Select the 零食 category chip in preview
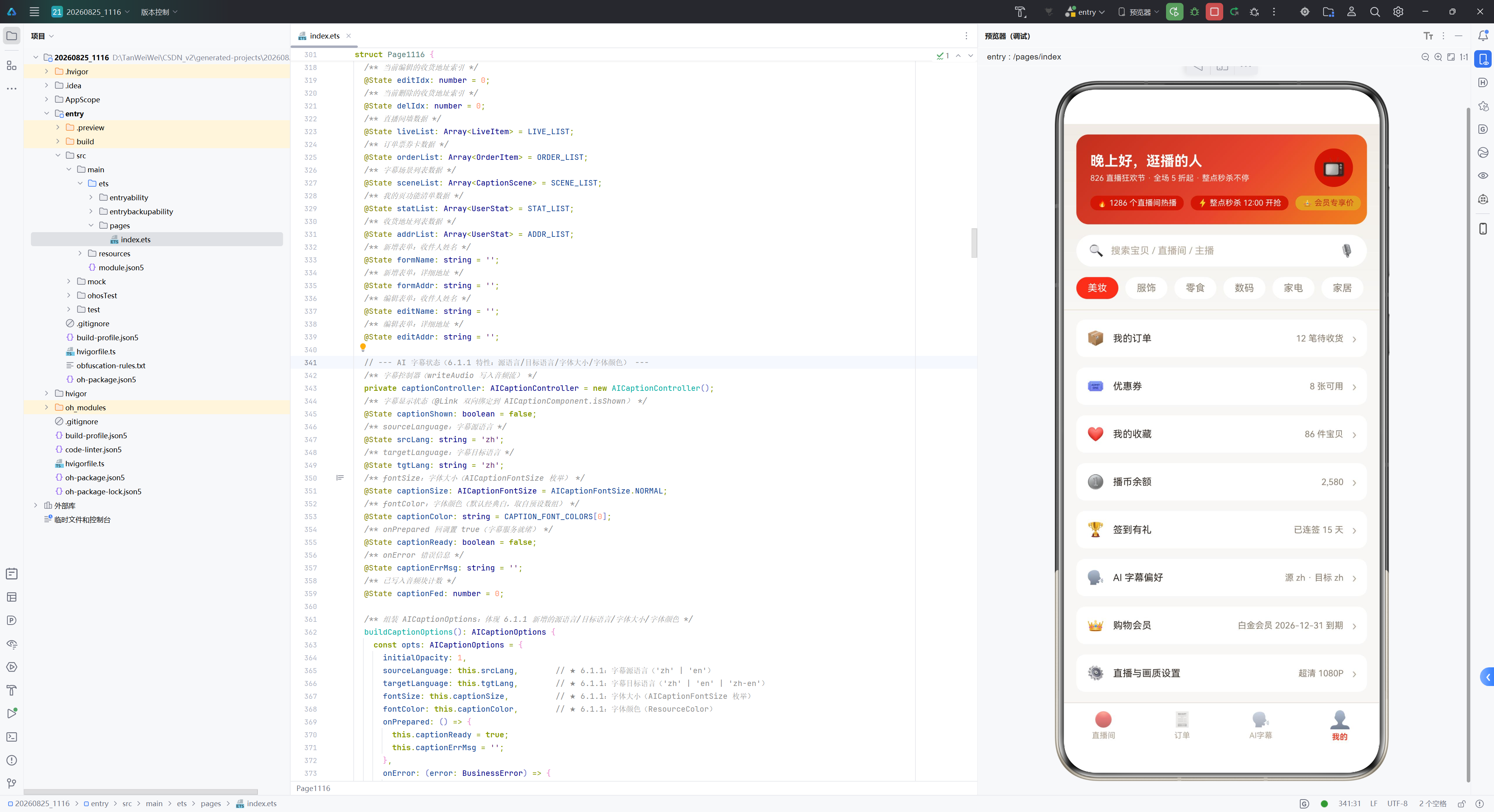1494x812 pixels. tap(1195, 287)
